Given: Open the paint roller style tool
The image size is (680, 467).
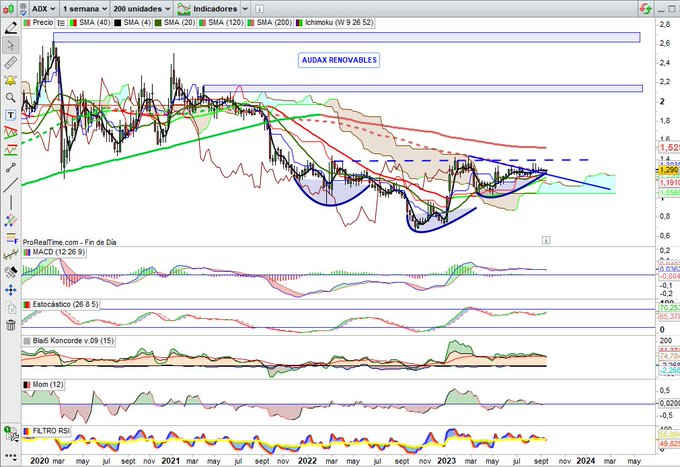Looking at the screenshot, I should coord(11,272).
